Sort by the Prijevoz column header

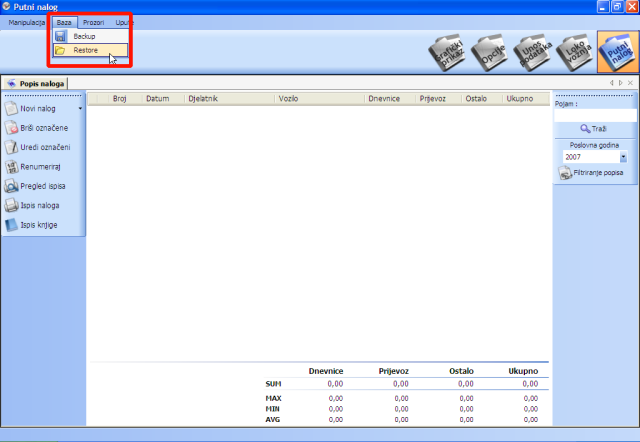point(438,99)
